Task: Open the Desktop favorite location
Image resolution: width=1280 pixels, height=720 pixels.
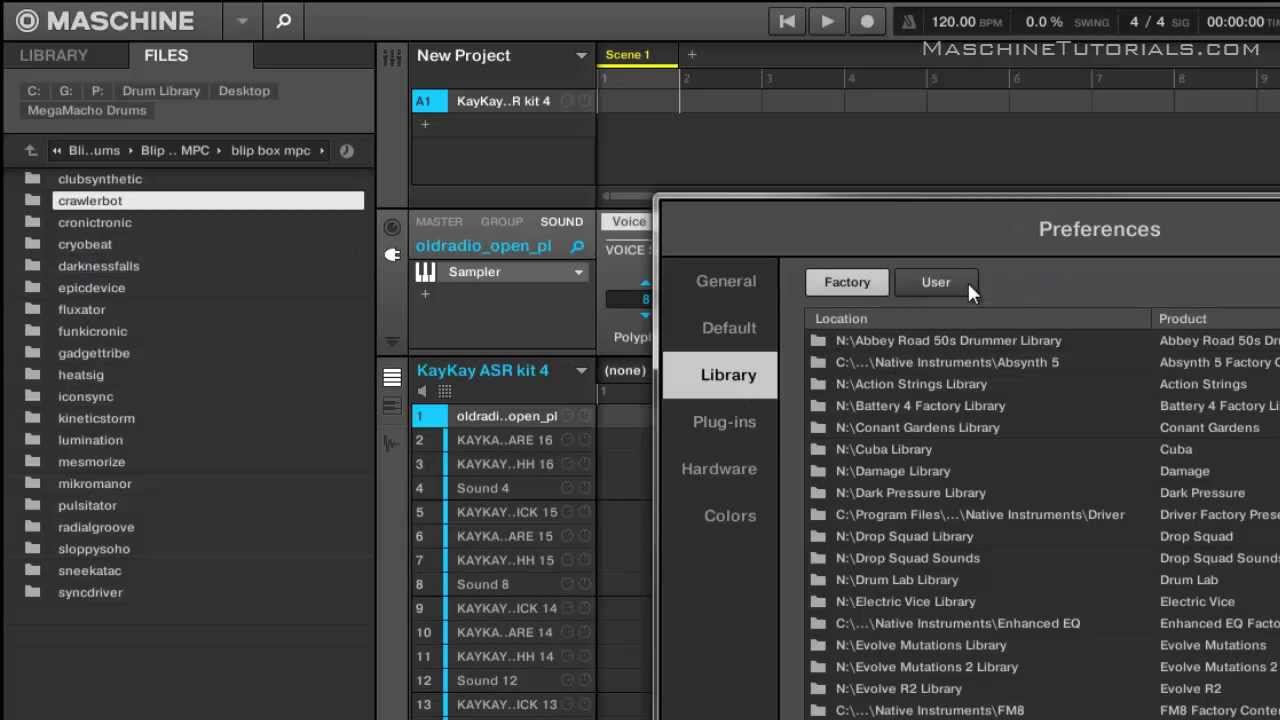Action: click(244, 91)
